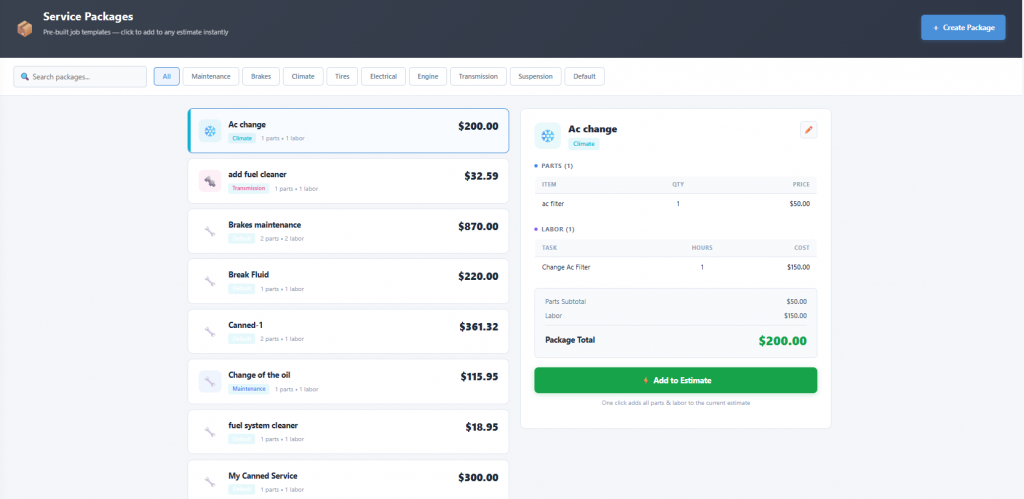The width and height of the screenshot is (1024, 499).
Task: Click the snowflake icon in Ac change list card
Action: 210,131
